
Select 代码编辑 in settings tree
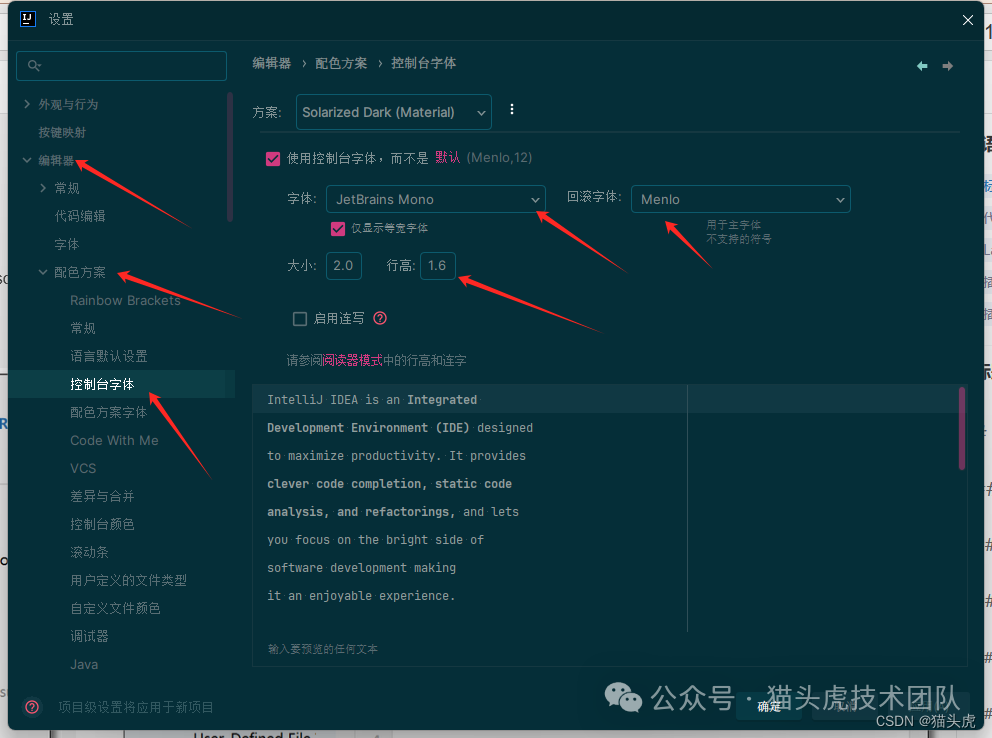[x=80, y=216]
